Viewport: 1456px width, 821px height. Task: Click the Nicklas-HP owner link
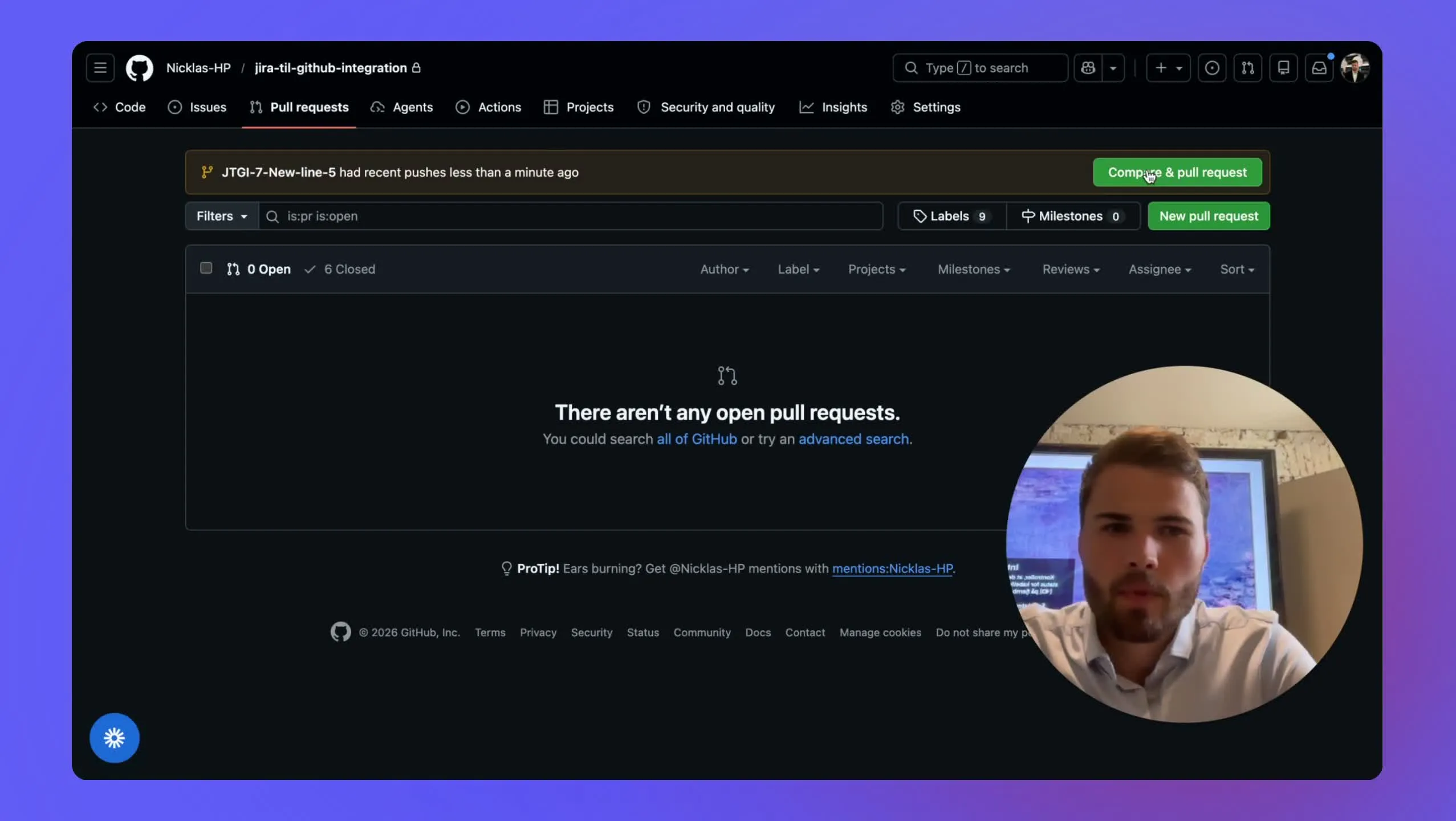pyautogui.click(x=198, y=68)
